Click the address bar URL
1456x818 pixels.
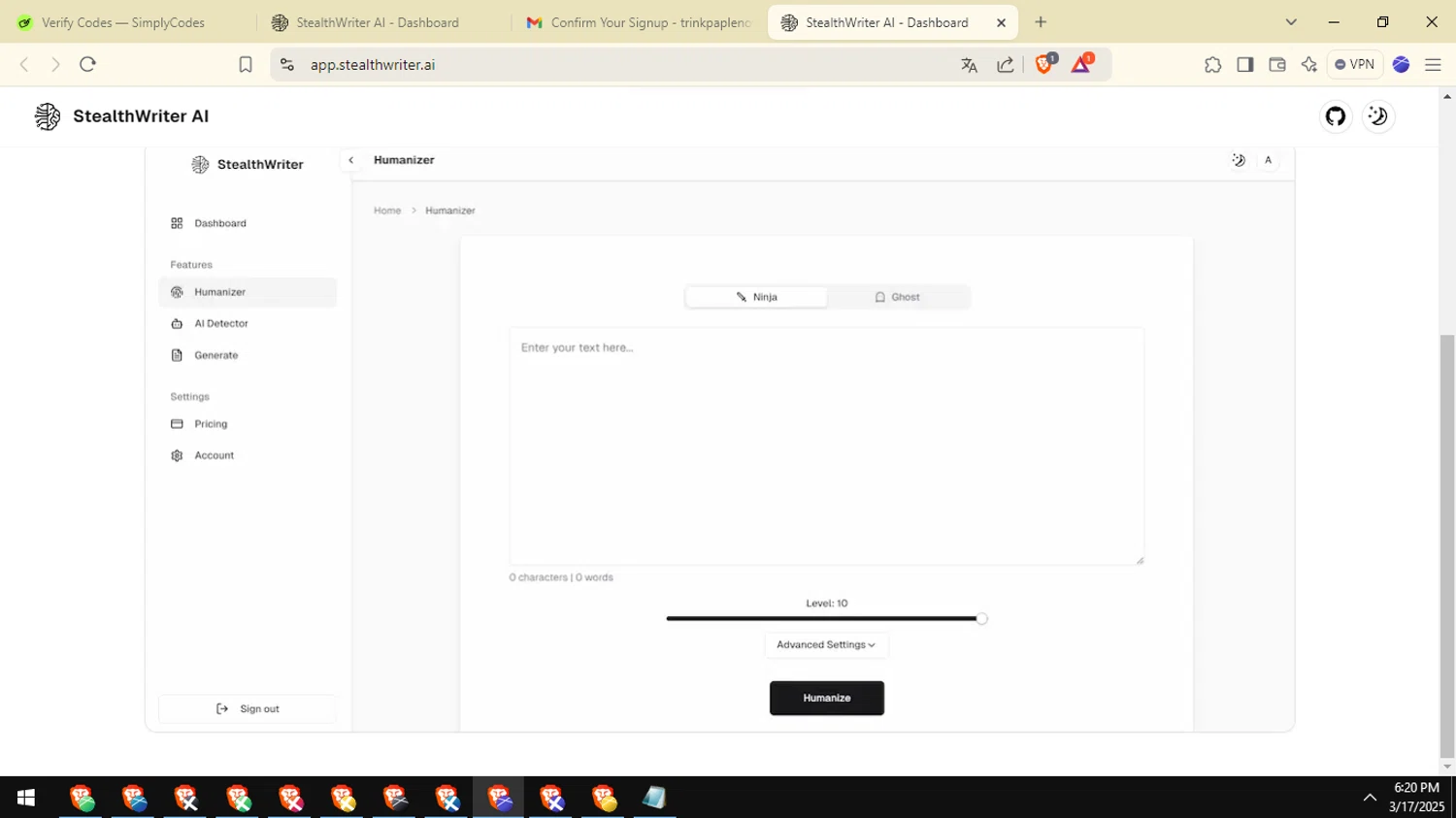coord(373,65)
